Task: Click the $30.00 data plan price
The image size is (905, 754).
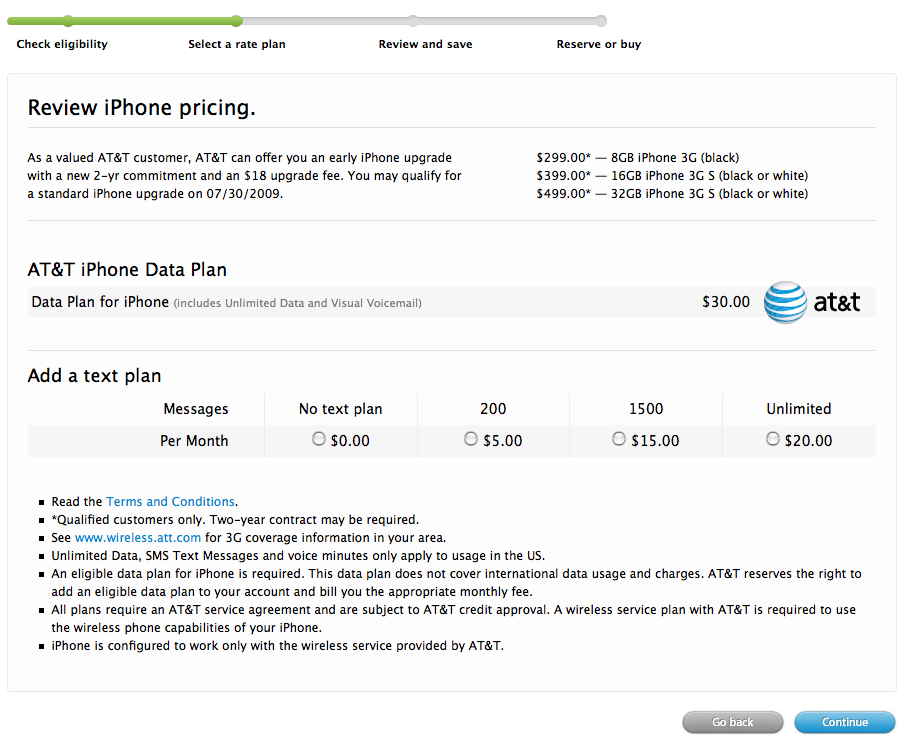Action: [726, 302]
